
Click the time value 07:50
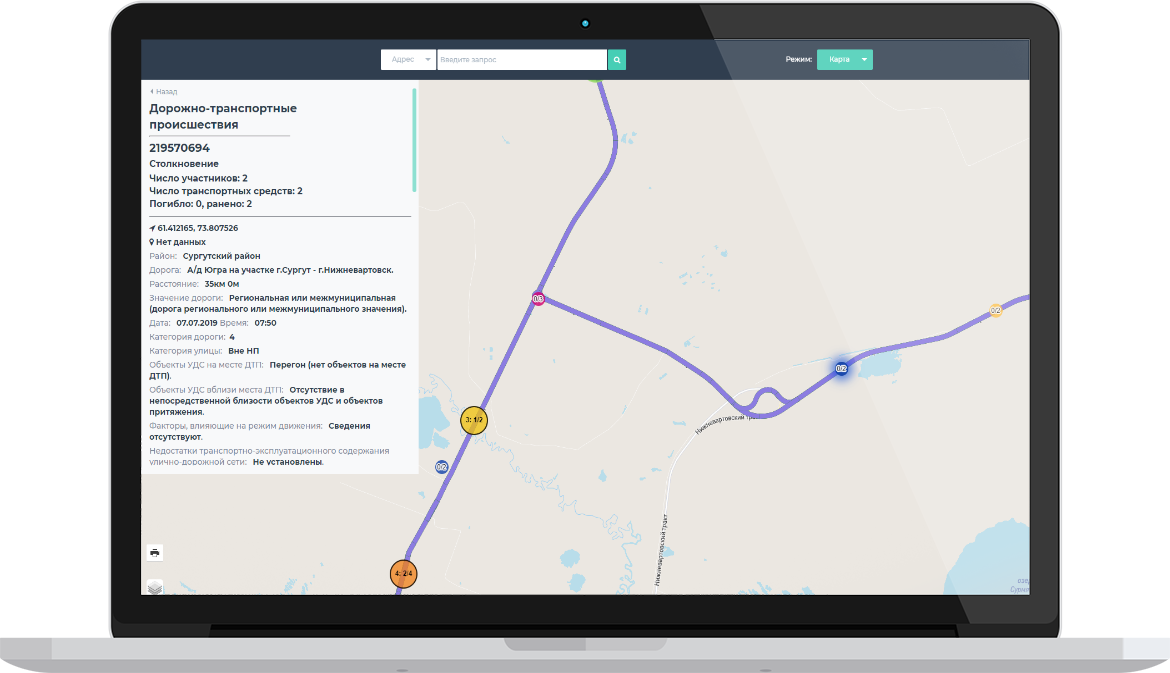(x=266, y=323)
